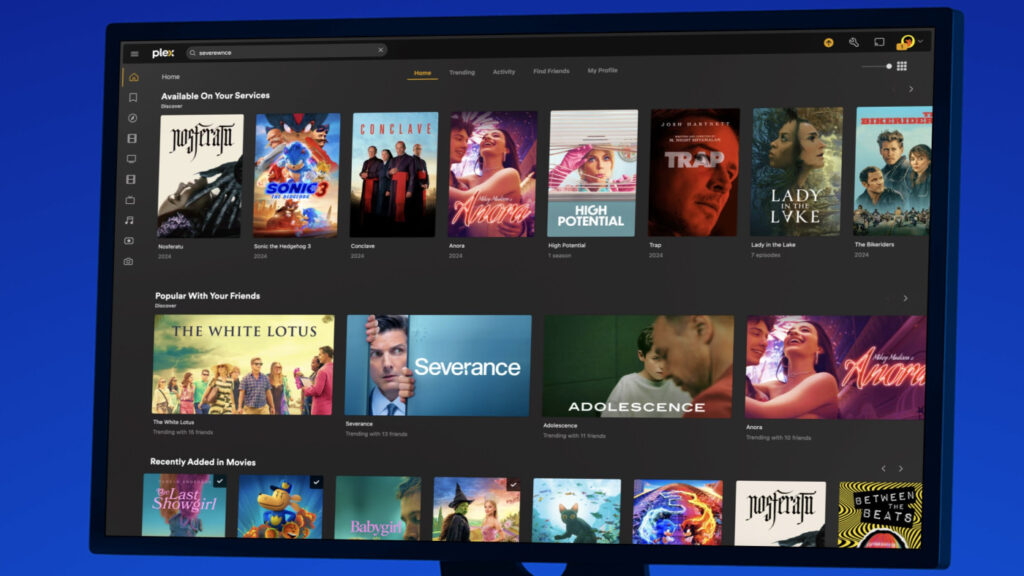Open the Severance banner
This screenshot has width=1024, height=576.
click(438, 366)
